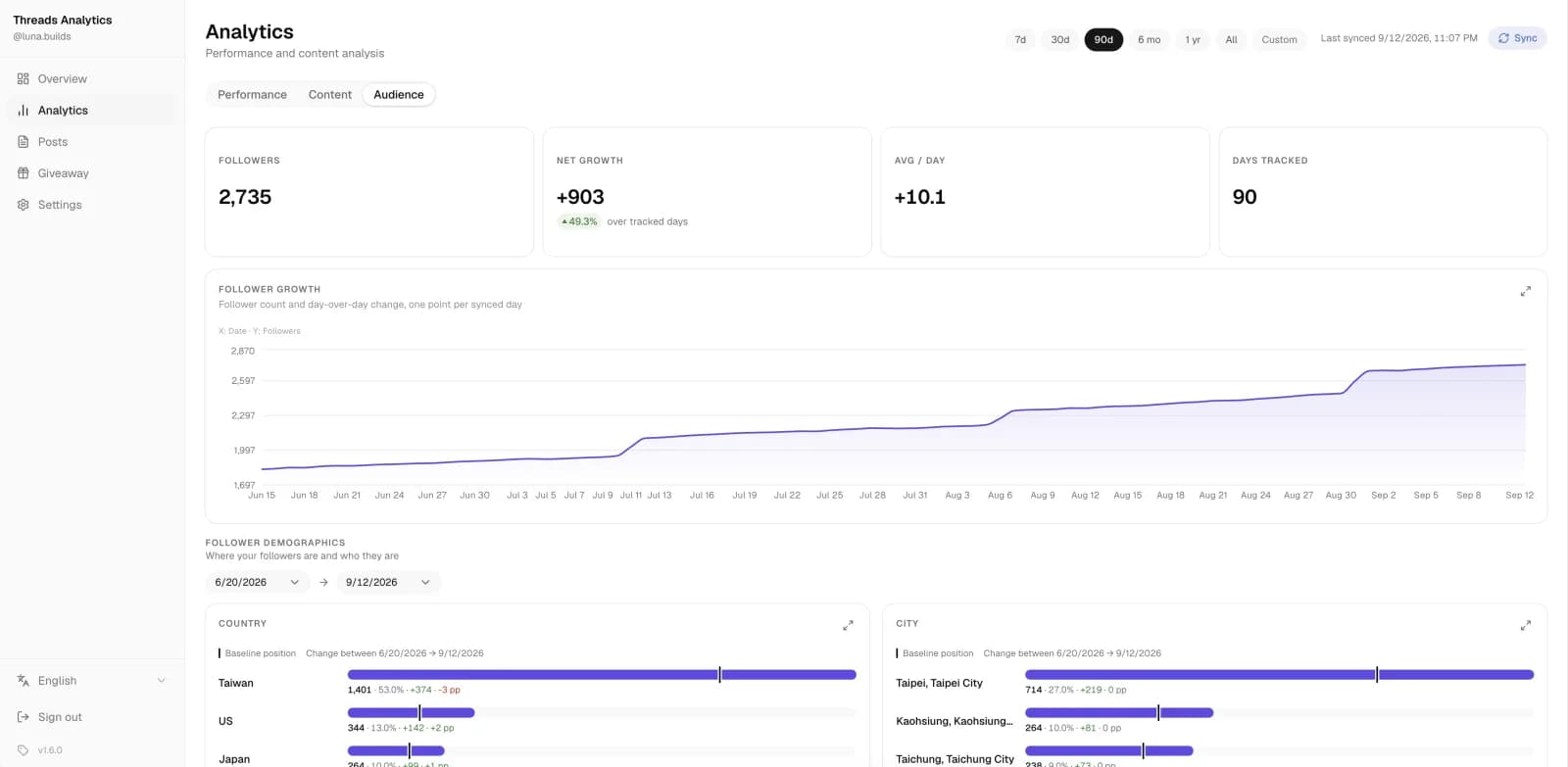The width and height of the screenshot is (1568, 767).
Task: Click the Taichung, Taichung City row label
Action: pos(955,759)
